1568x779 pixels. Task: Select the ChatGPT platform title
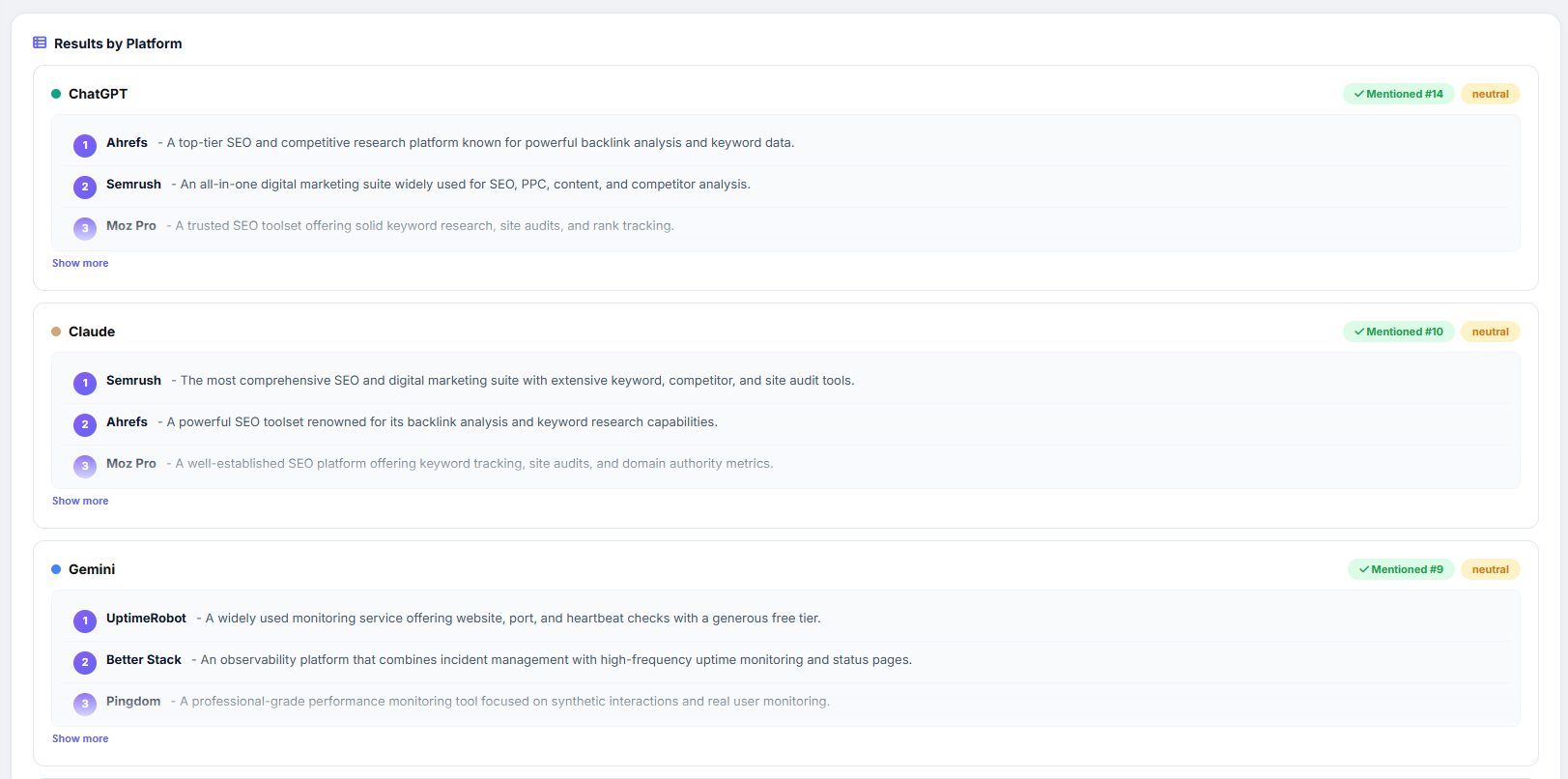[x=98, y=94]
